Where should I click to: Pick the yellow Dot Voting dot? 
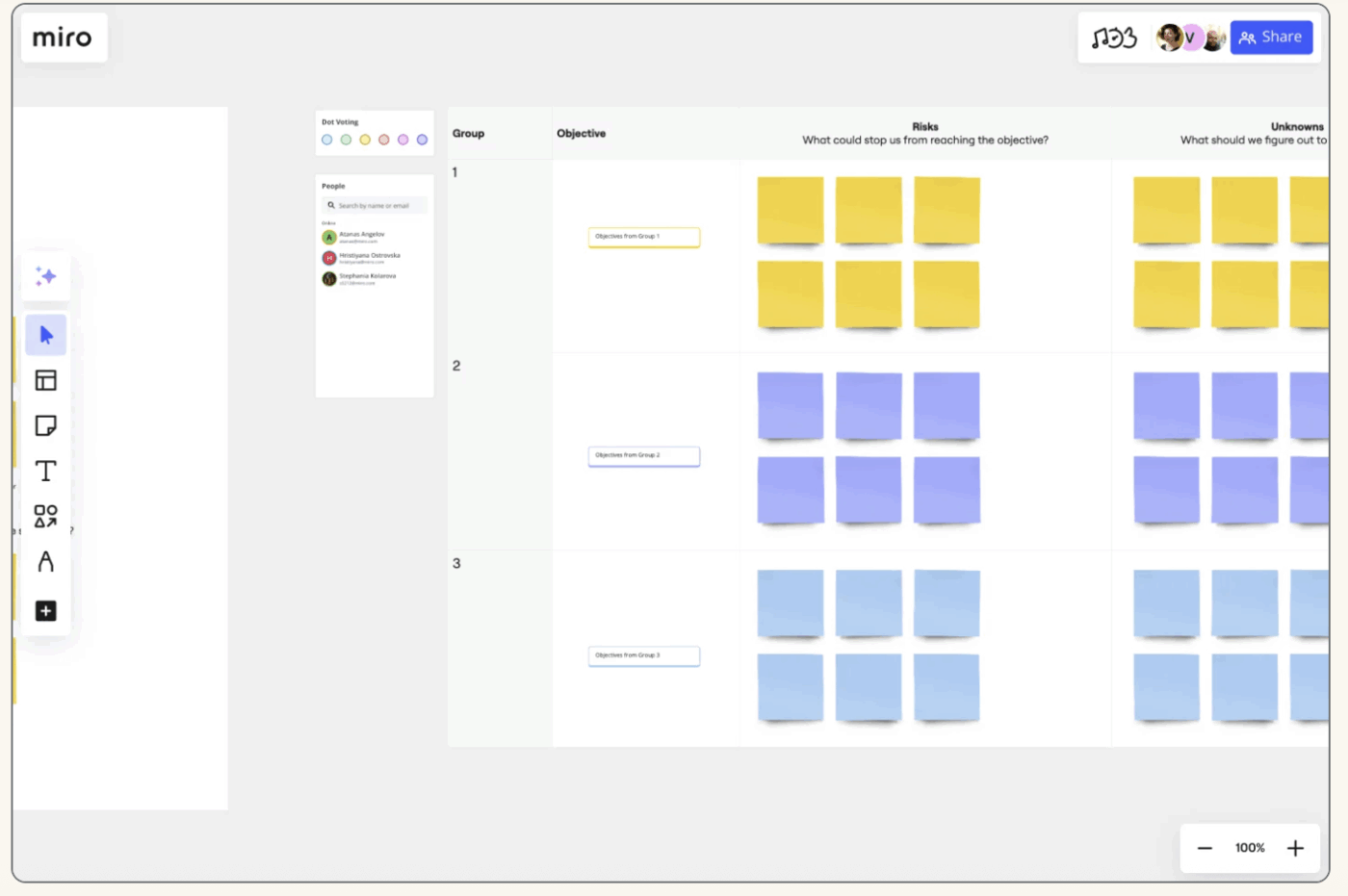click(x=365, y=140)
